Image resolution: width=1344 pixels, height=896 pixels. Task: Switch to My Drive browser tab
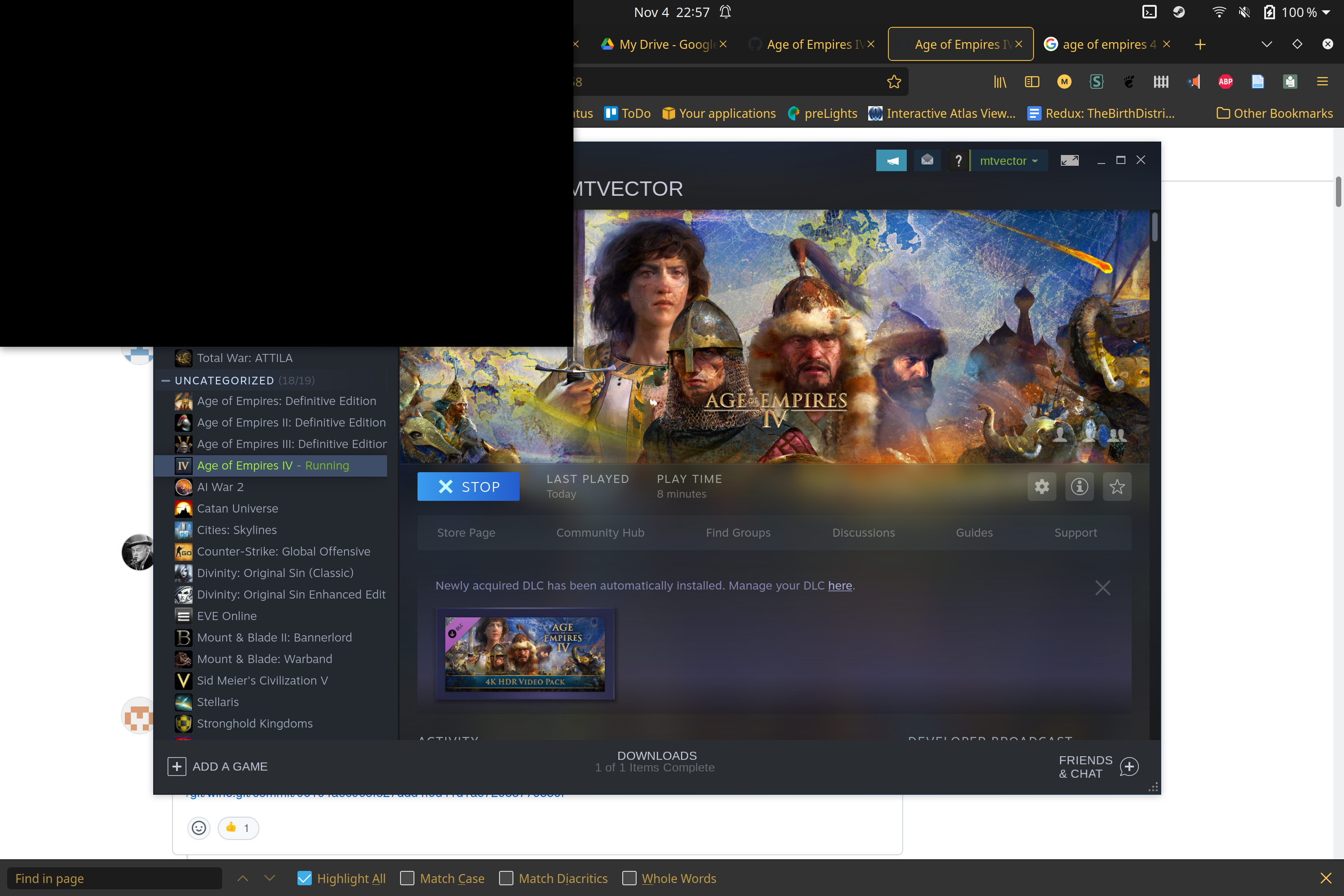(663, 44)
